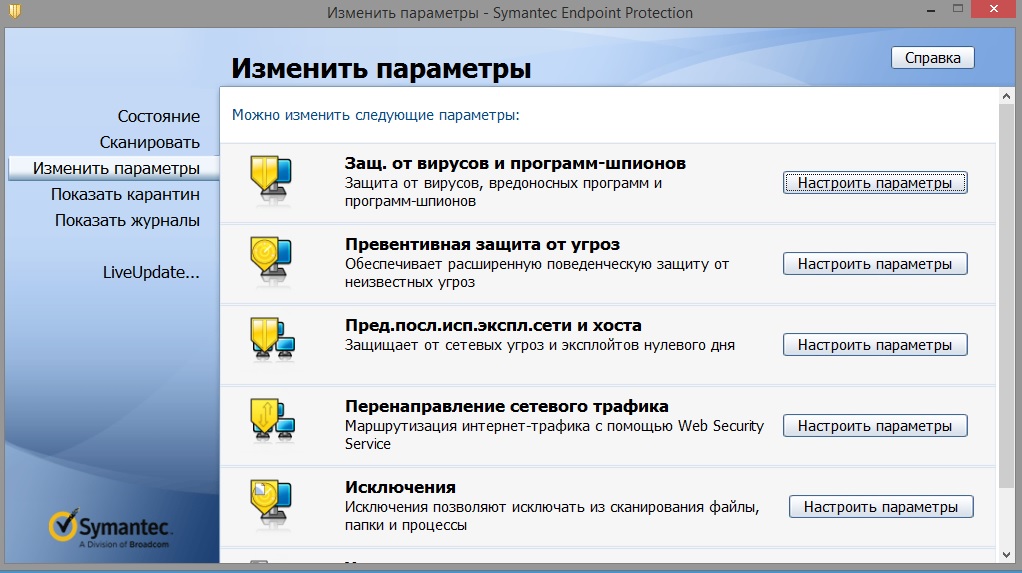Click text Можно изменить следующие параметры
Viewport: 1022px width, 573px height.
(375, 115)
